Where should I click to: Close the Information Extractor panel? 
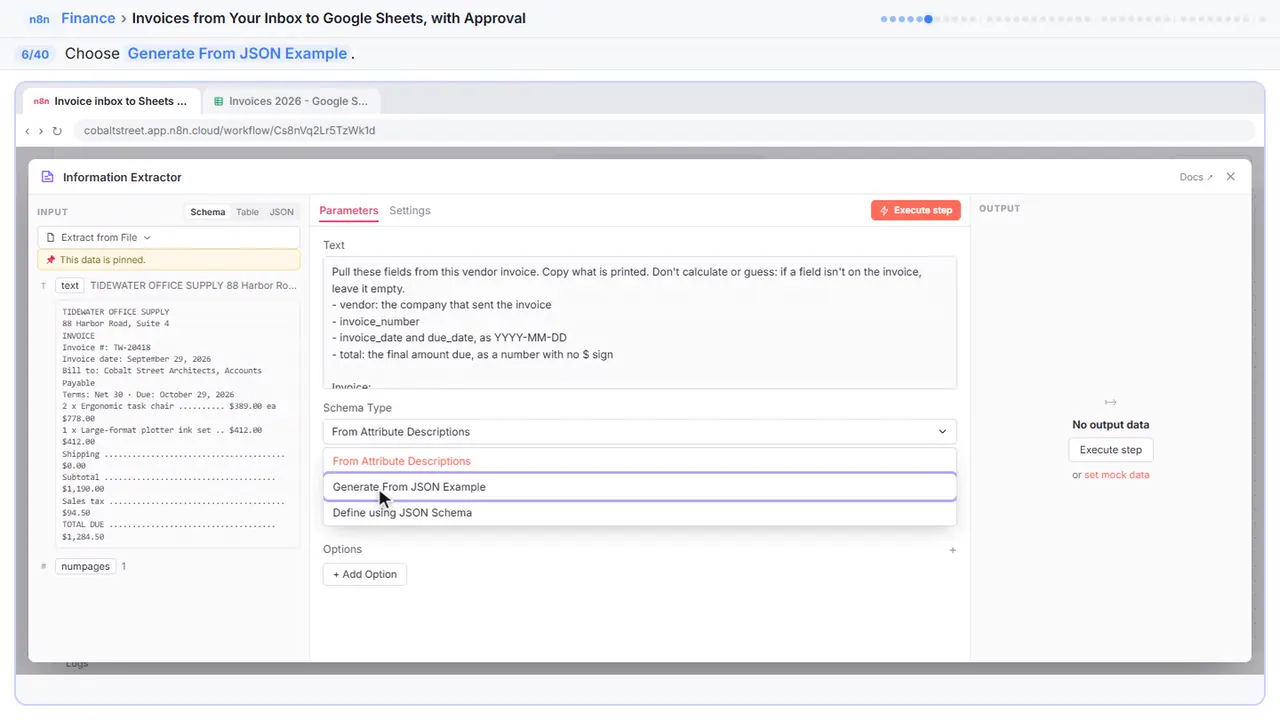point(1231,177)
